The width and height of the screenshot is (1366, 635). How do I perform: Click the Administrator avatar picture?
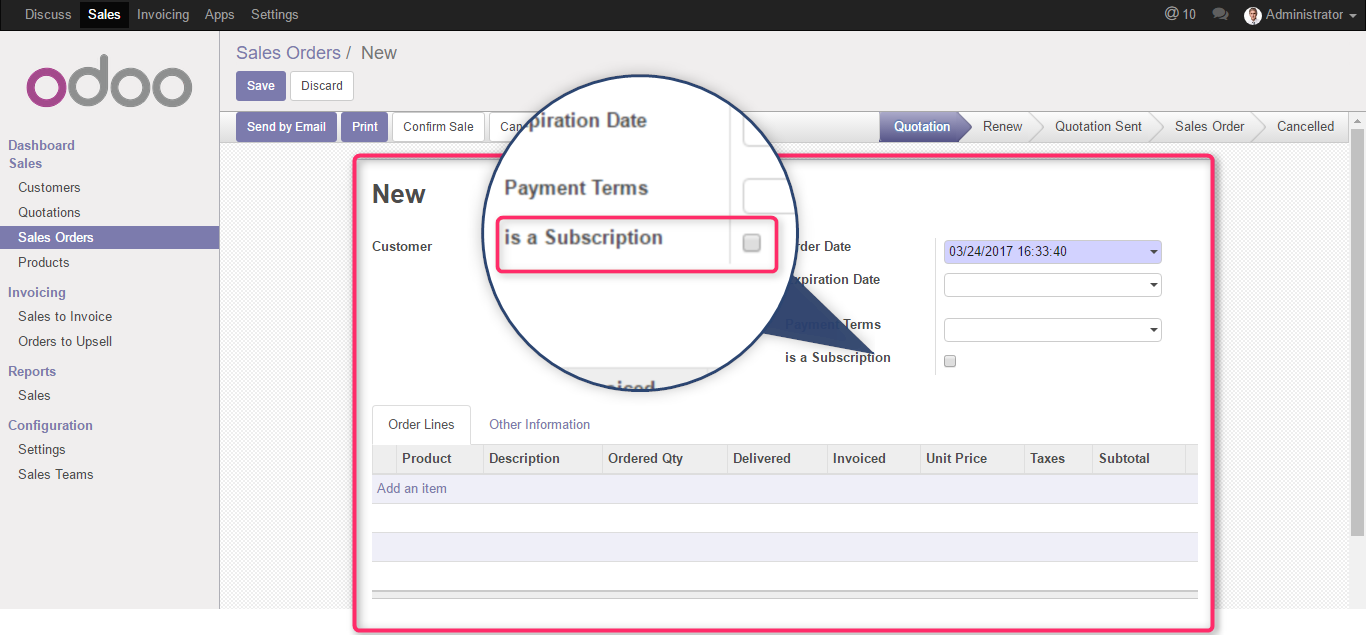tap(1252, 15)
